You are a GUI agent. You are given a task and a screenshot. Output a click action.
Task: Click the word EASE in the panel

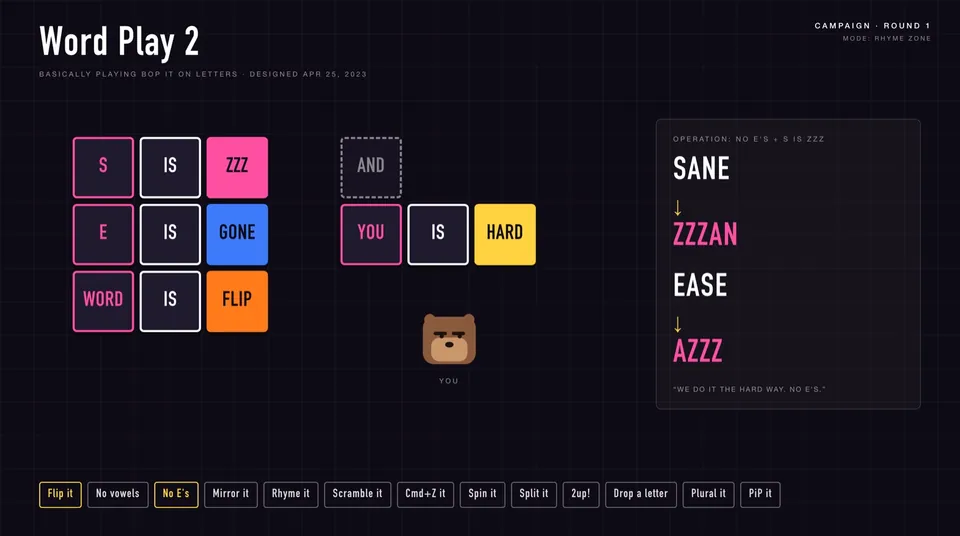coord(700,285)
